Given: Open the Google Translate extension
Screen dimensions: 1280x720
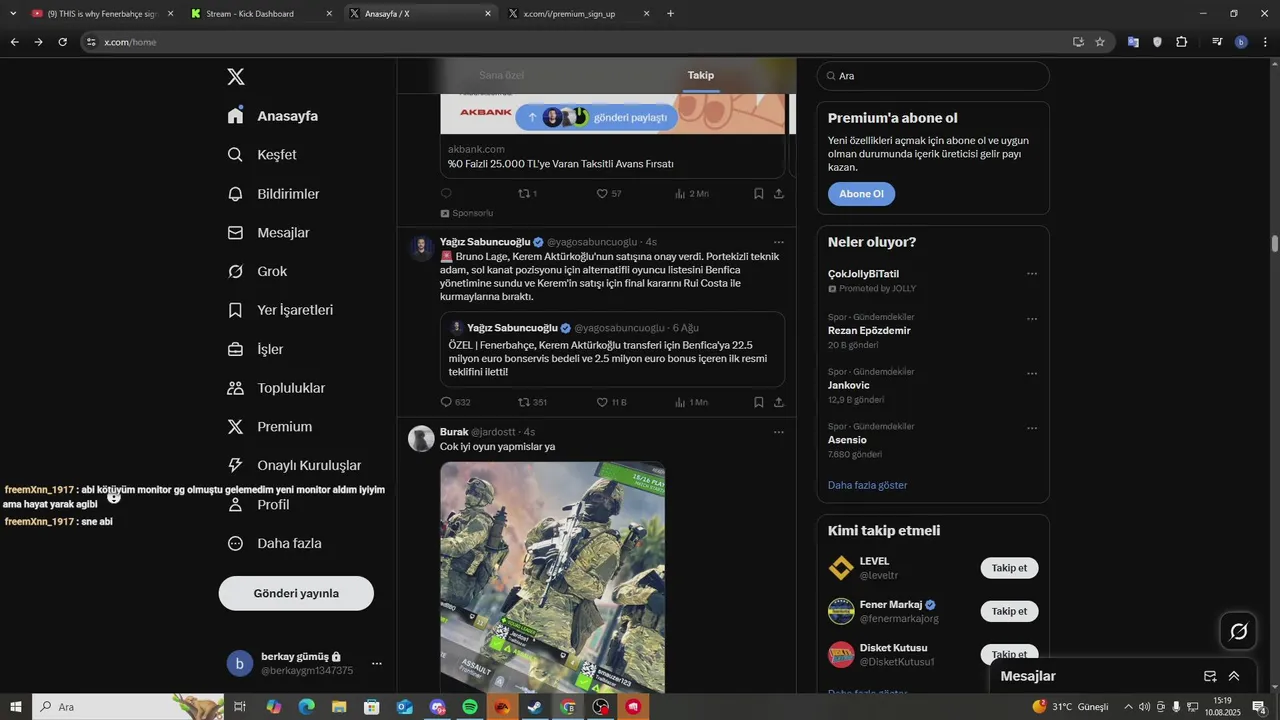Looking at the screenshot, I should pos(1133,42).
